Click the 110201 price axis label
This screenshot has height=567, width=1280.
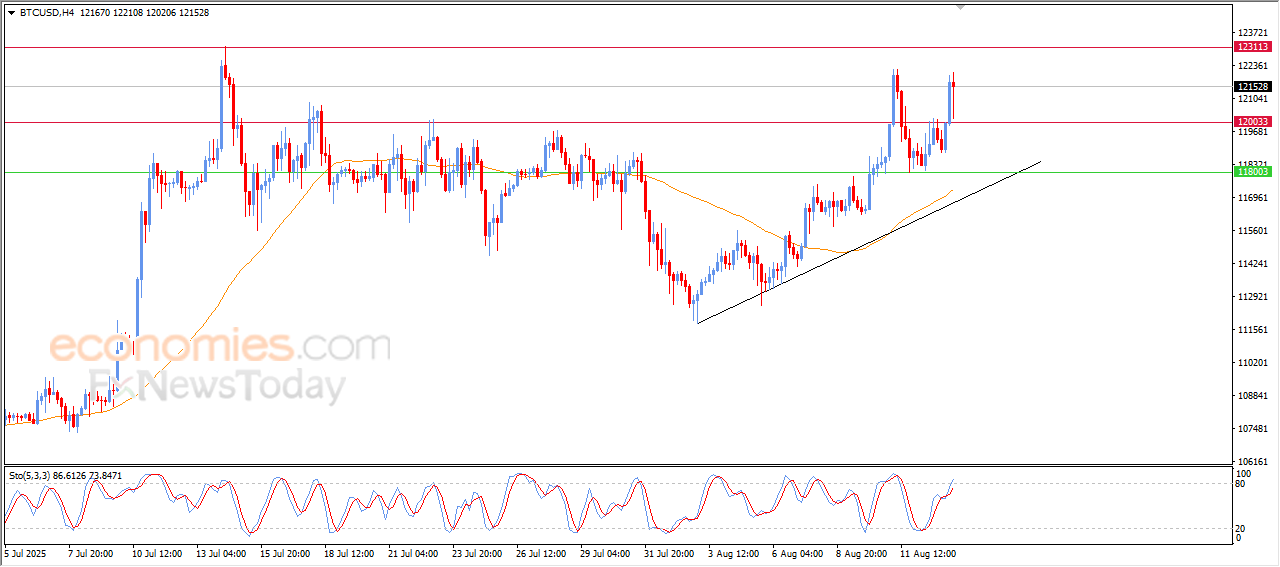1252,363
